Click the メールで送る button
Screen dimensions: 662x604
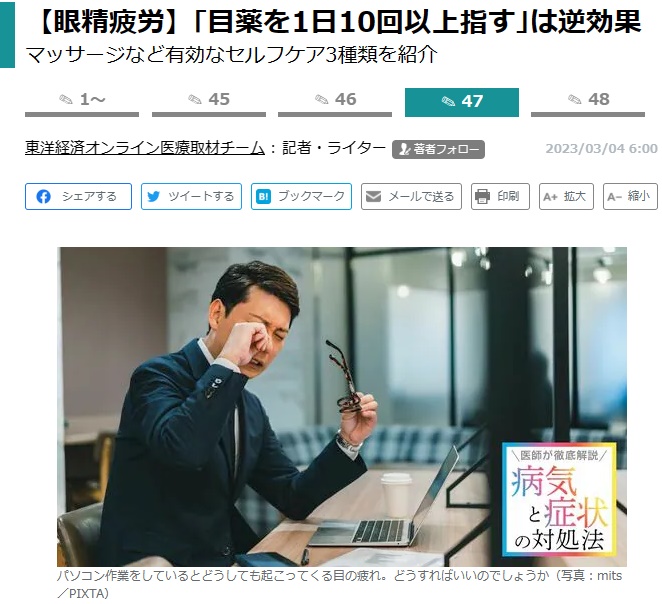(411, 196)
